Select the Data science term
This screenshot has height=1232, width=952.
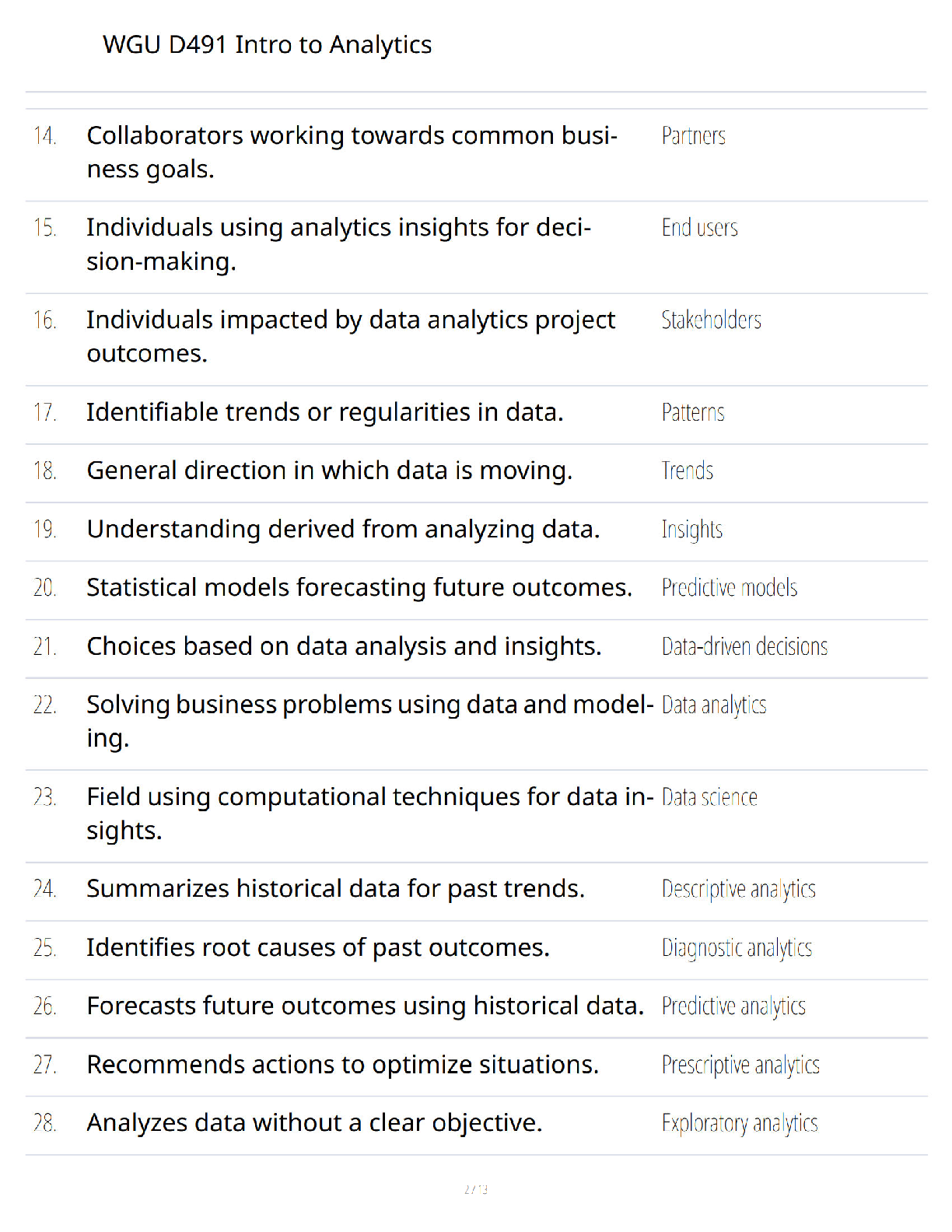pyautogui.click(x=709, y=797)
